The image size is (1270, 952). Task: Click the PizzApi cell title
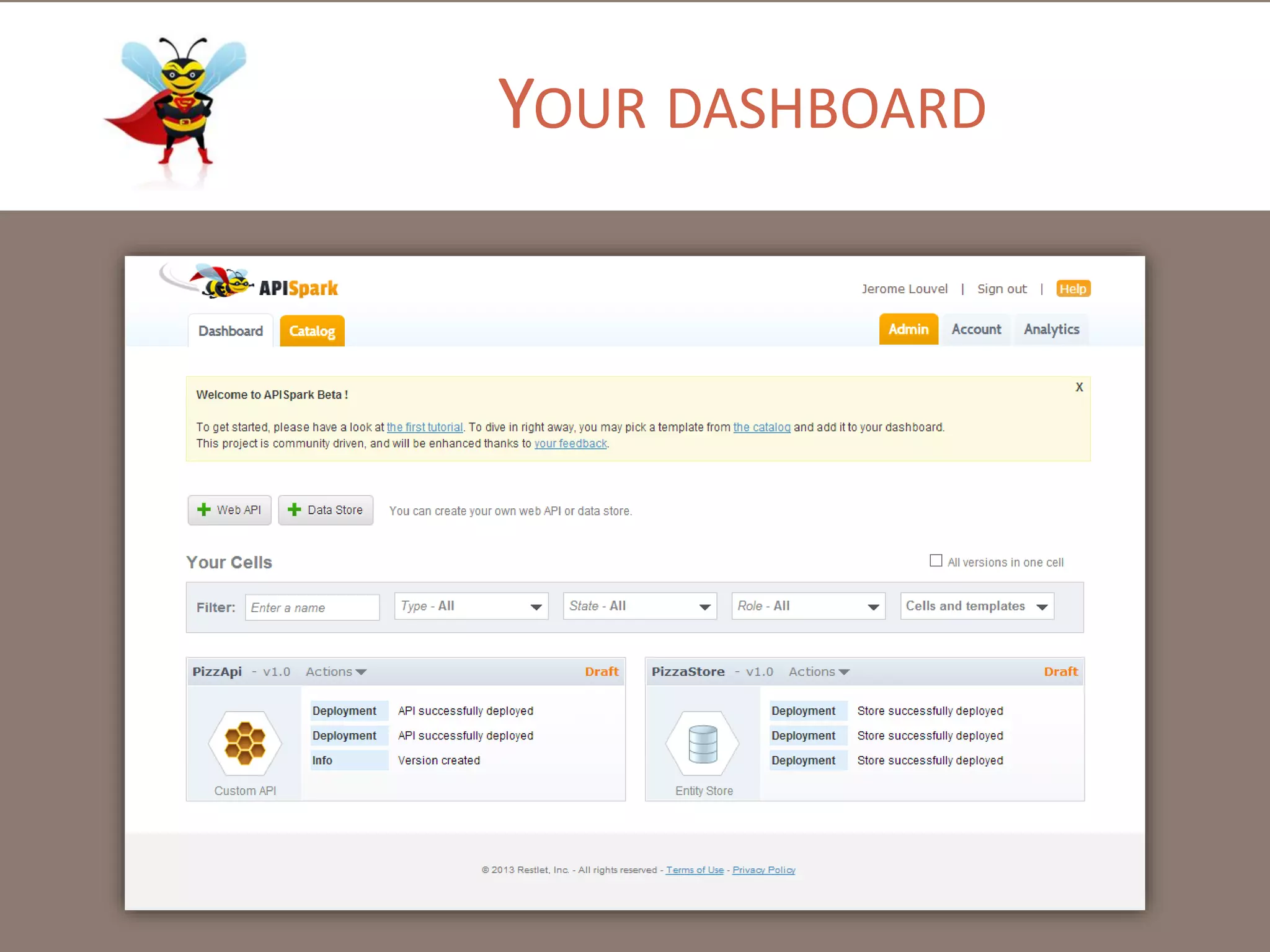point(217,672)
